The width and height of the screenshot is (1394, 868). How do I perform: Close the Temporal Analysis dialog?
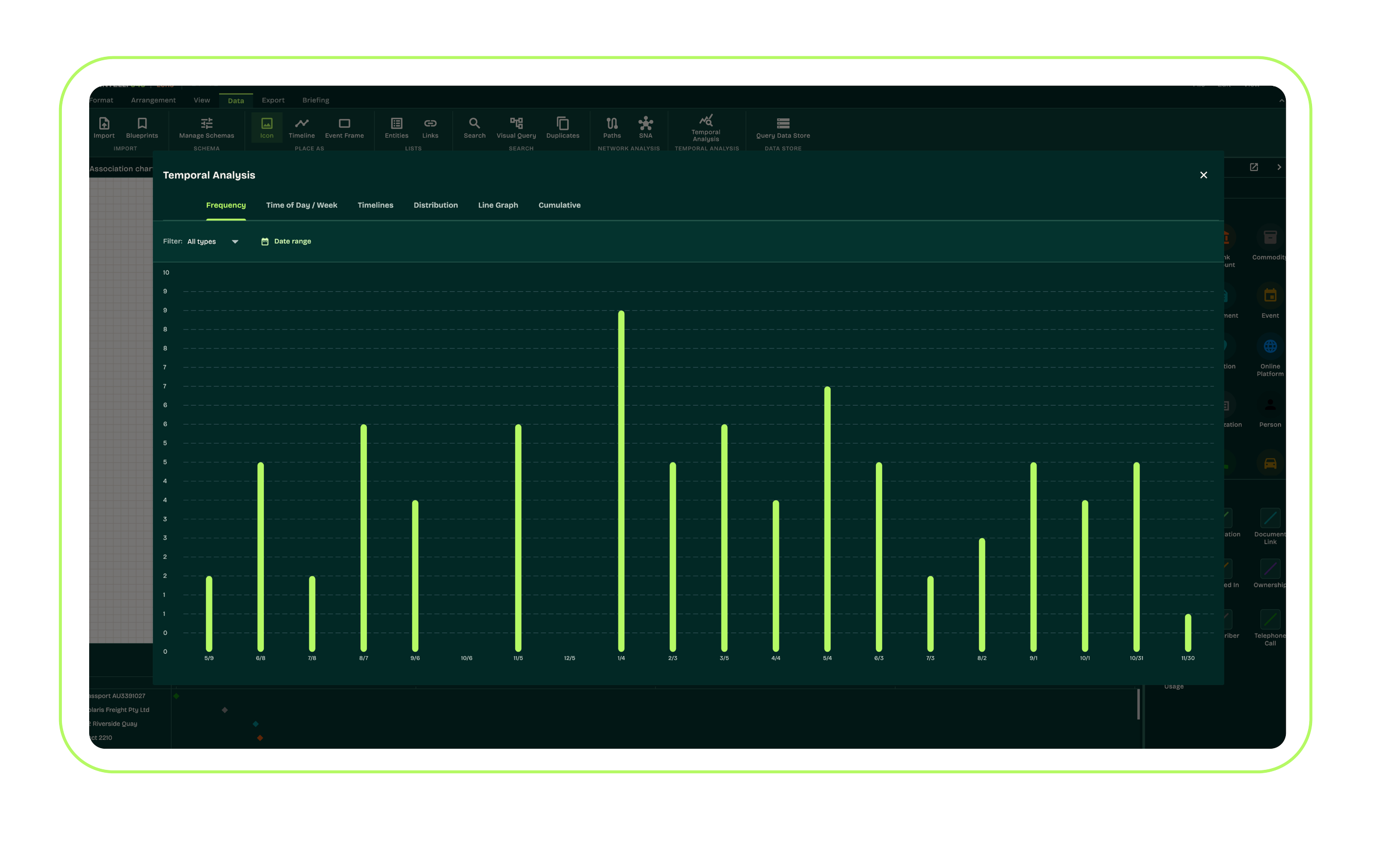(x=1203, y=175)
